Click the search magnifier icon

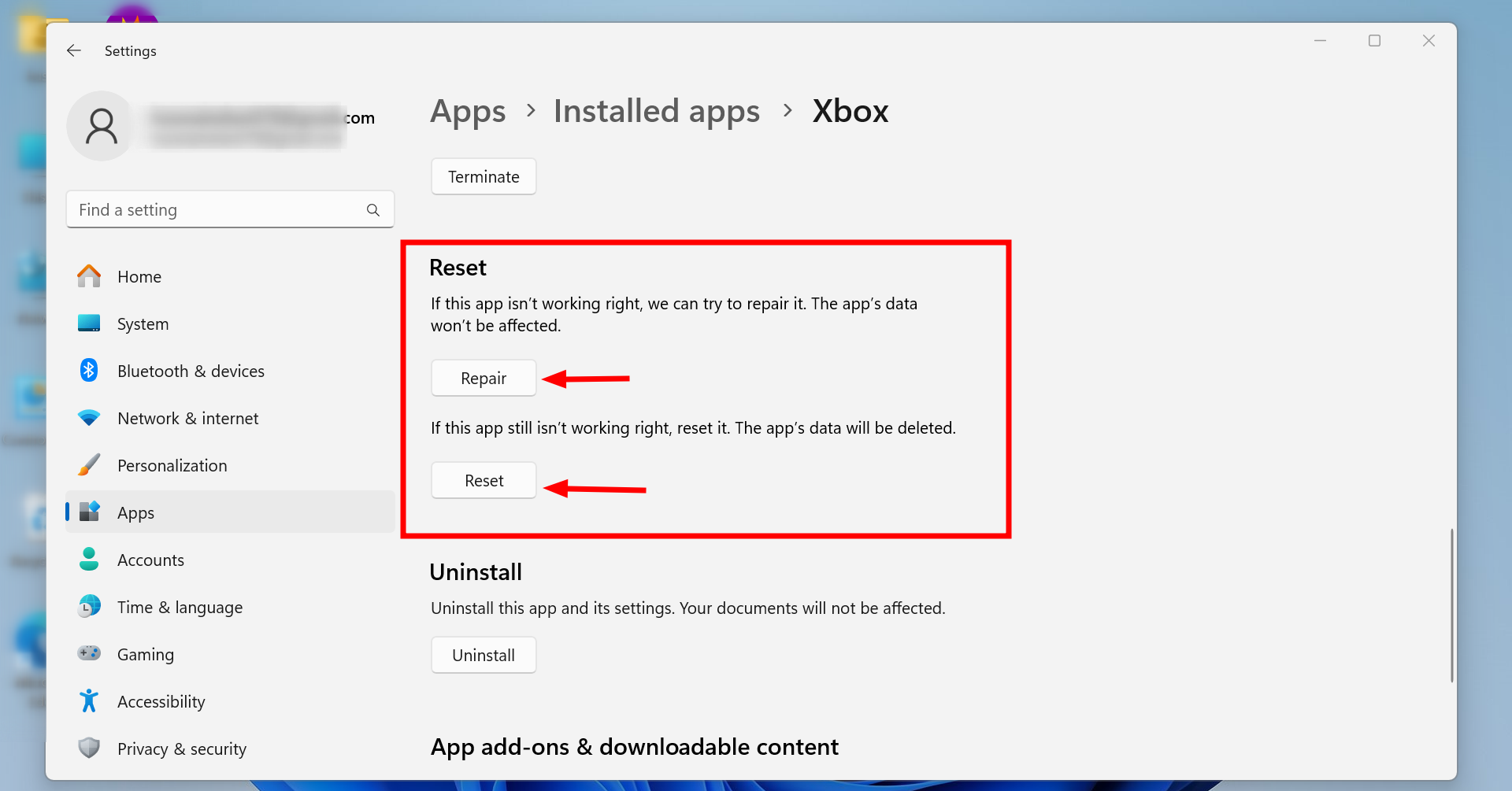(x=373, y=210)
